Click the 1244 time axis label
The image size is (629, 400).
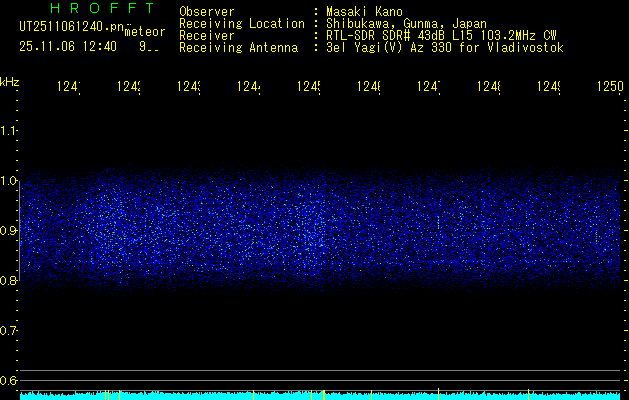tap(249, 86)
